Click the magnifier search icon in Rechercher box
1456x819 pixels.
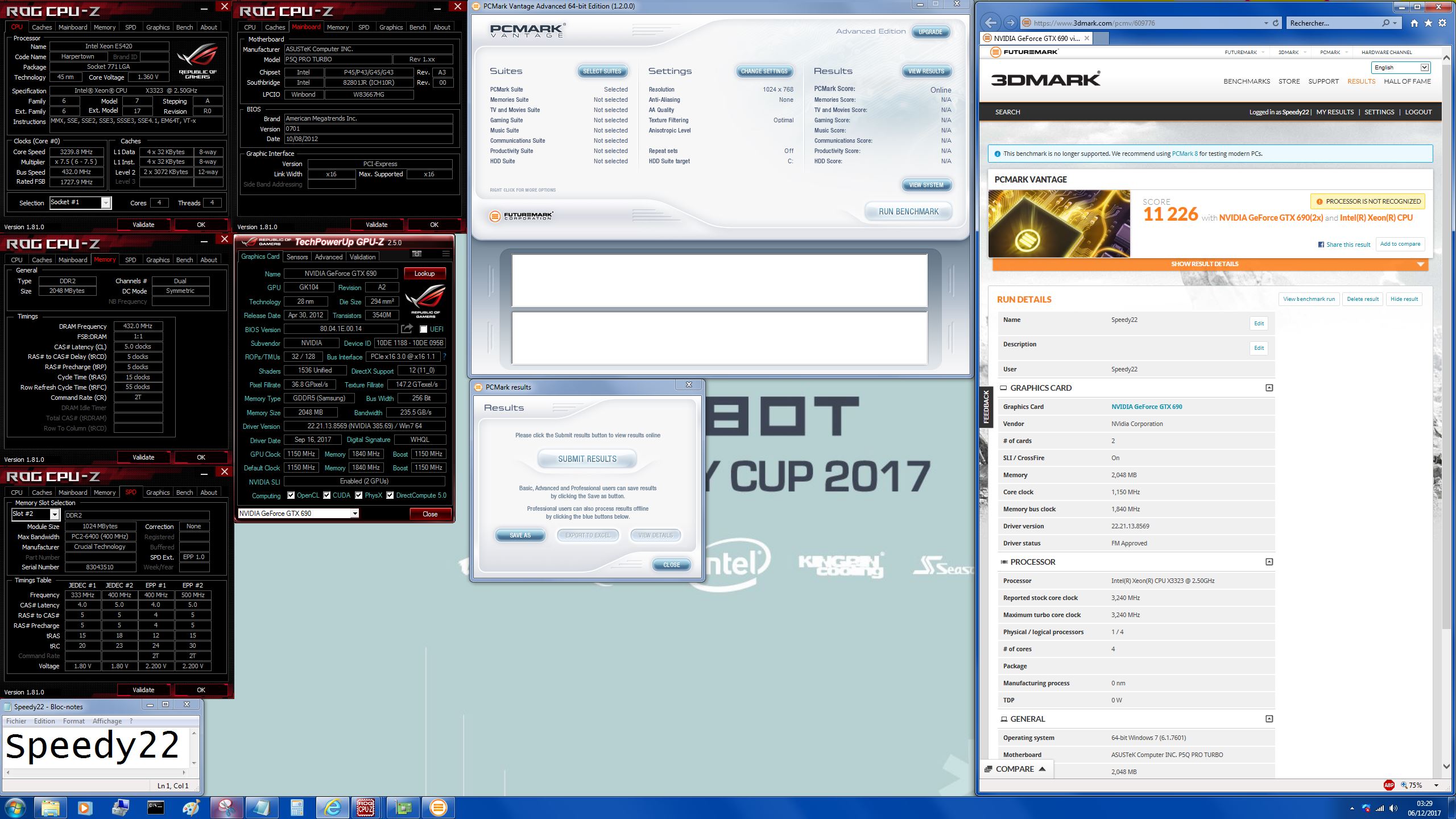tap(1385, 23)
